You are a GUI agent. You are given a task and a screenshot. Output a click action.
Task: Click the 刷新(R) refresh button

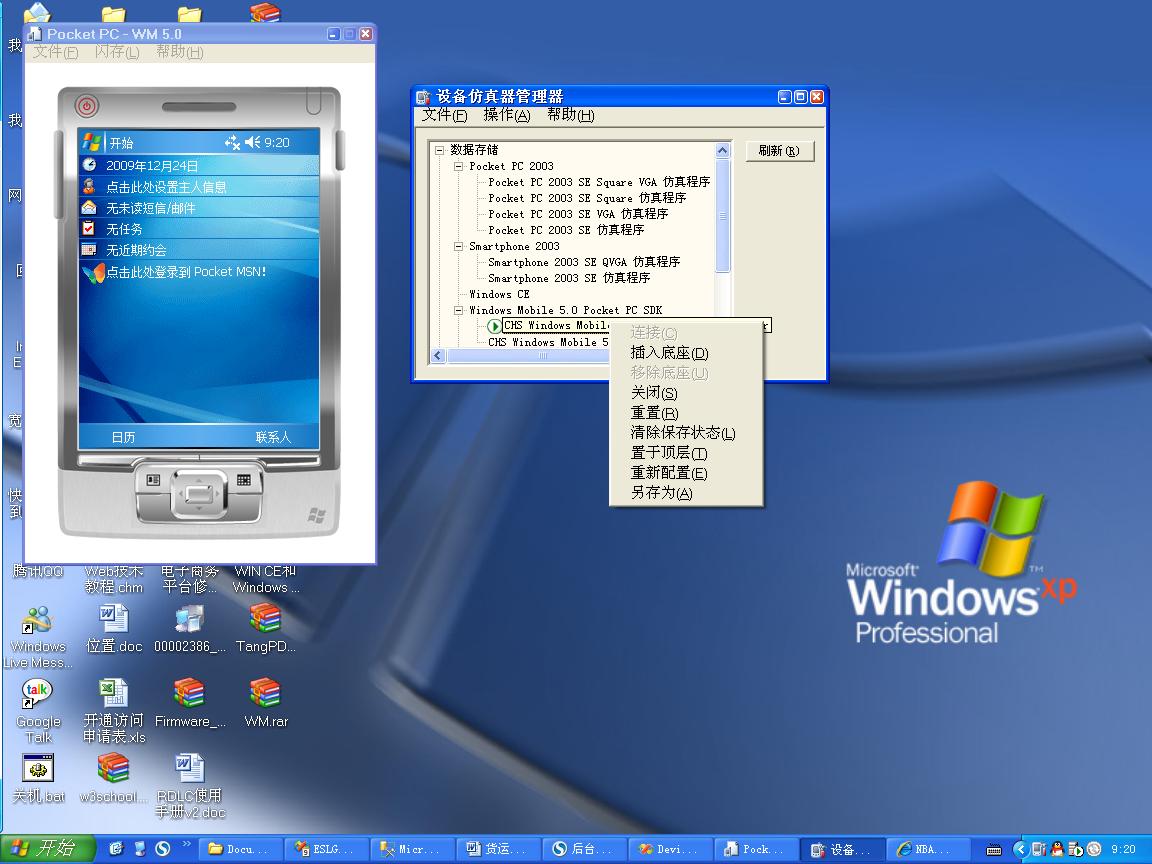tap(779, 151)
